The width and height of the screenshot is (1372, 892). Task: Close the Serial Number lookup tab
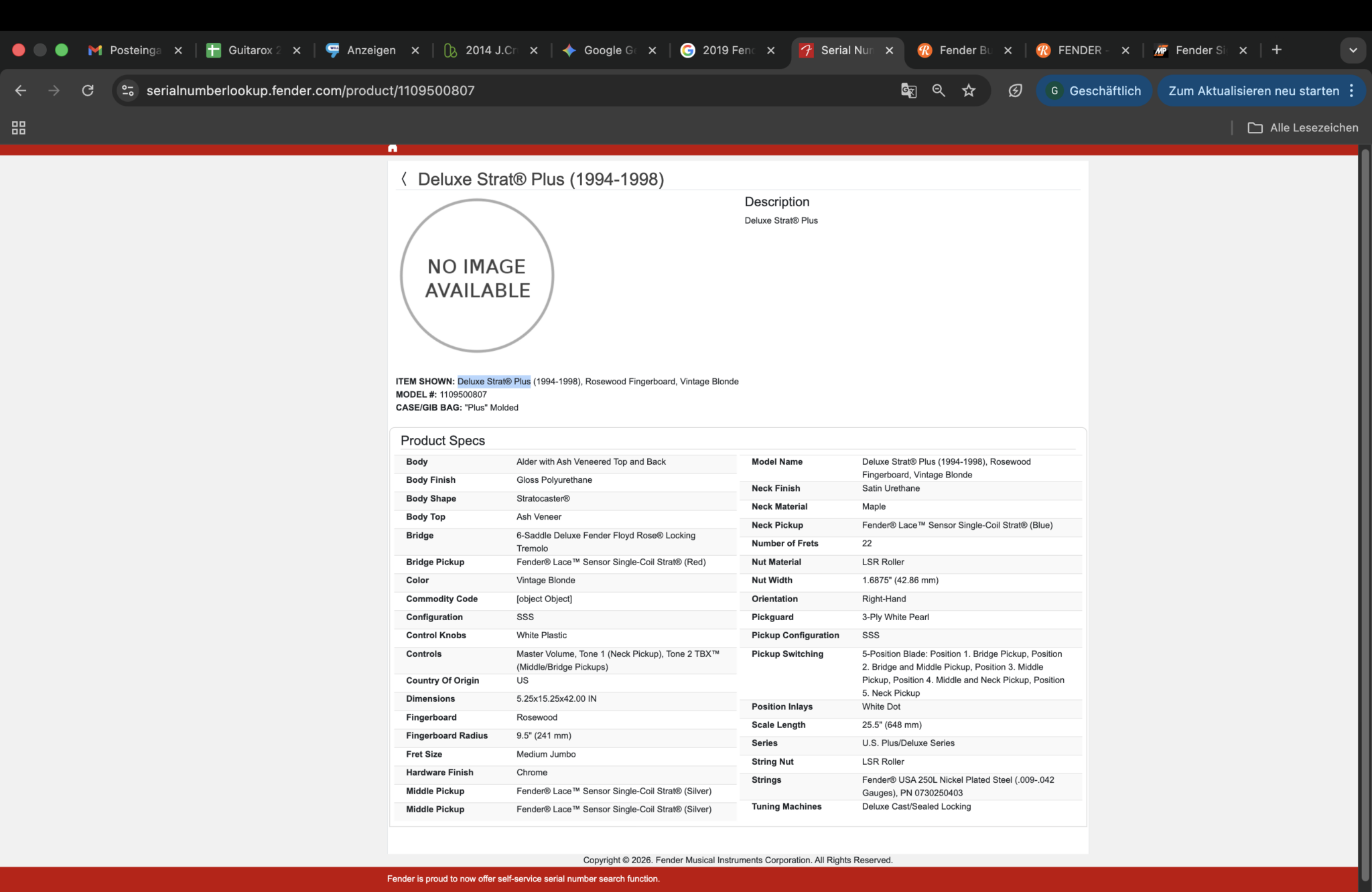pos(890,50)
